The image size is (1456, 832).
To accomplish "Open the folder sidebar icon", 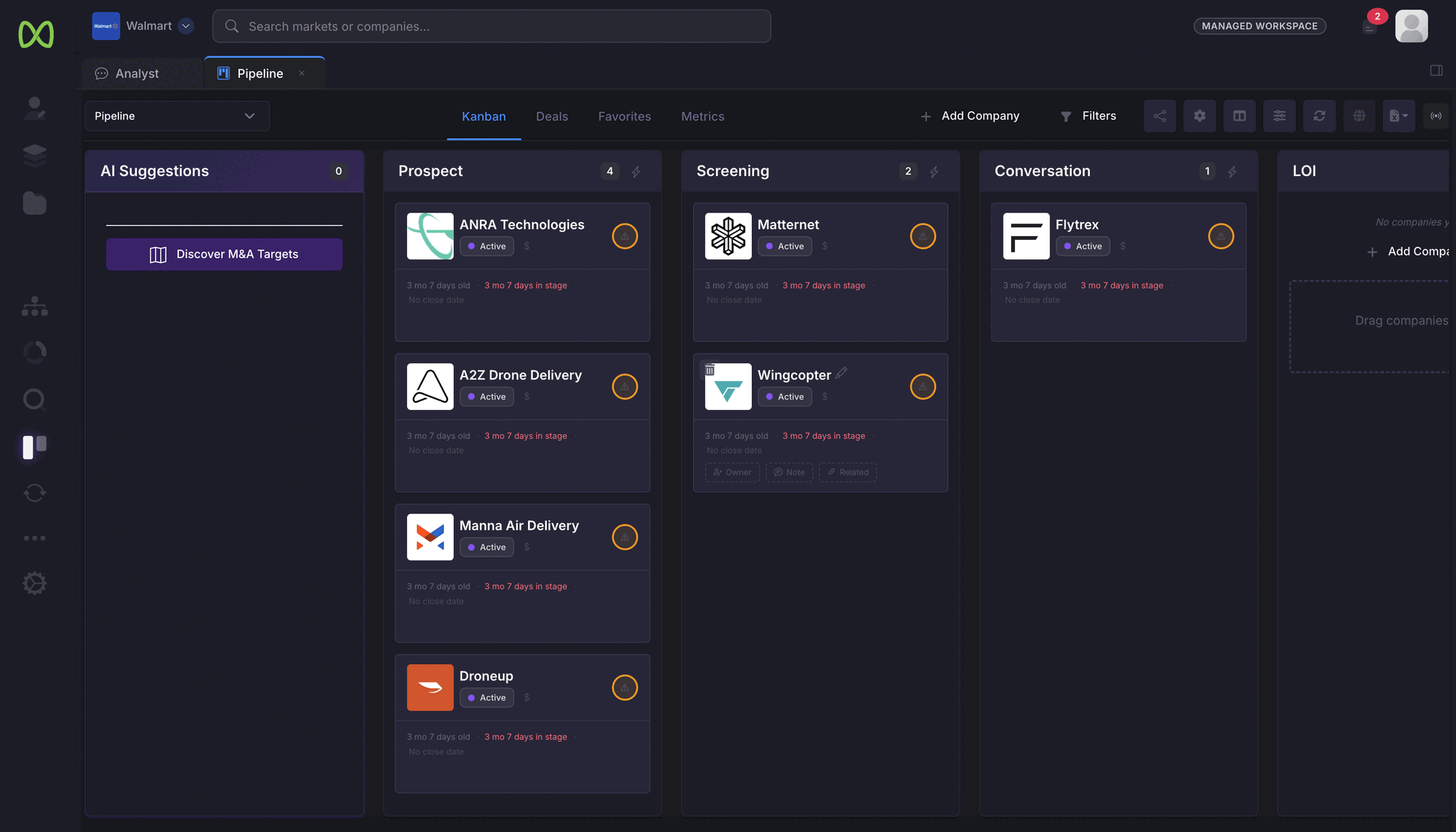I will 34,203.
